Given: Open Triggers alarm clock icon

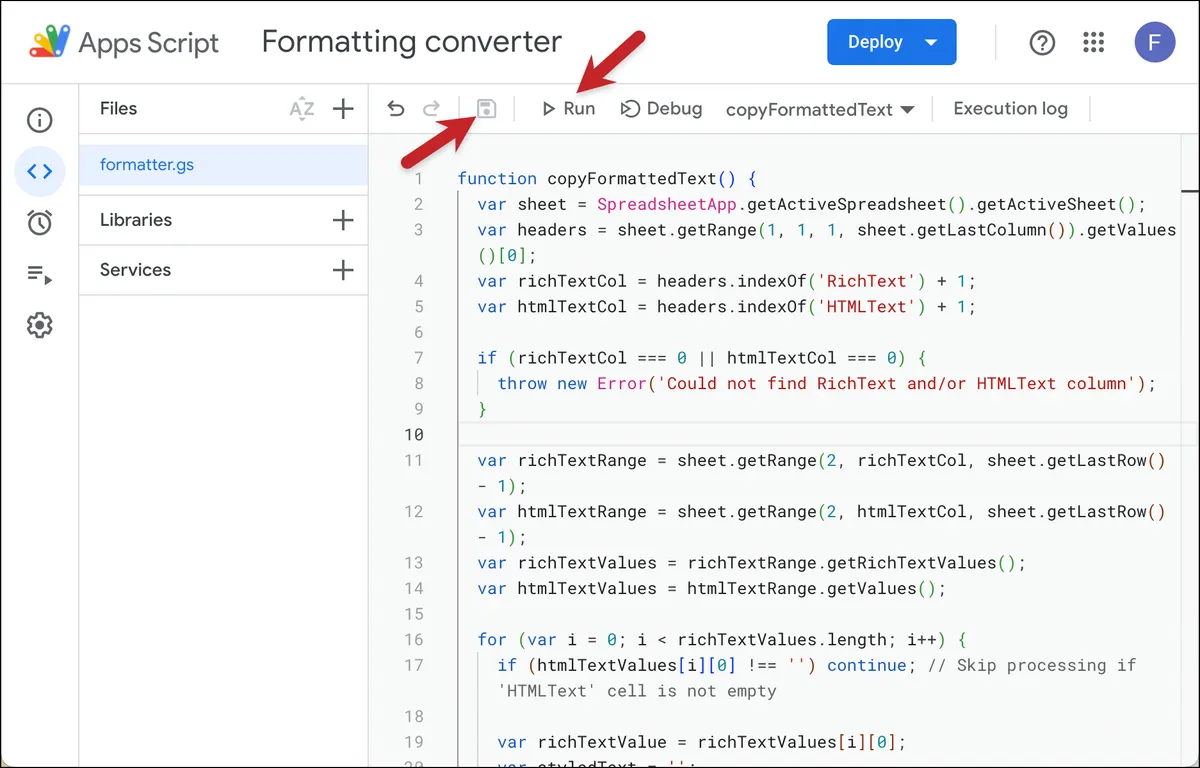Looking at the screenshot, I should [x=39, y=223].
